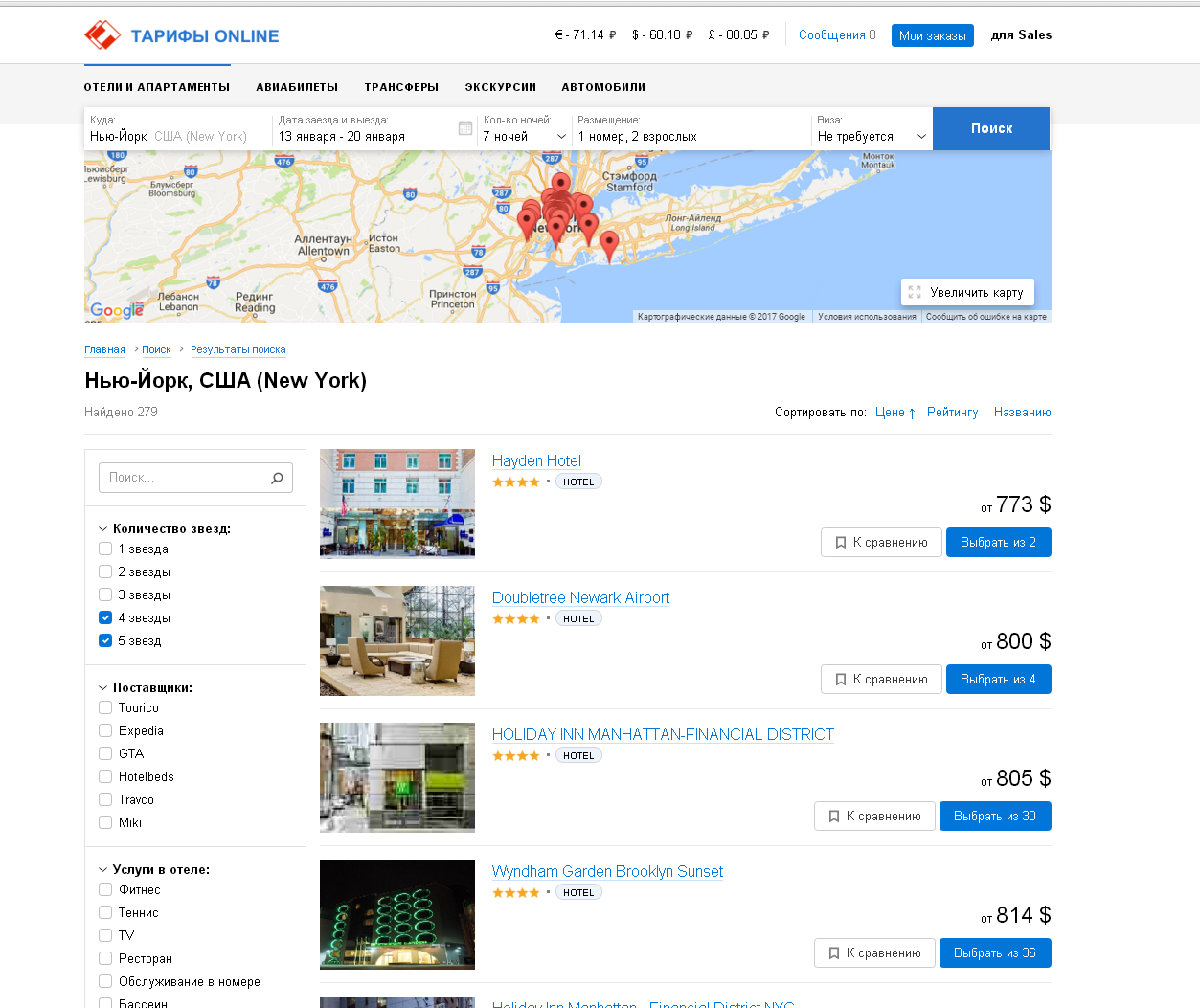Click the Google logo on the map
Screen dimensions: 1200x1008
(117, 310)
